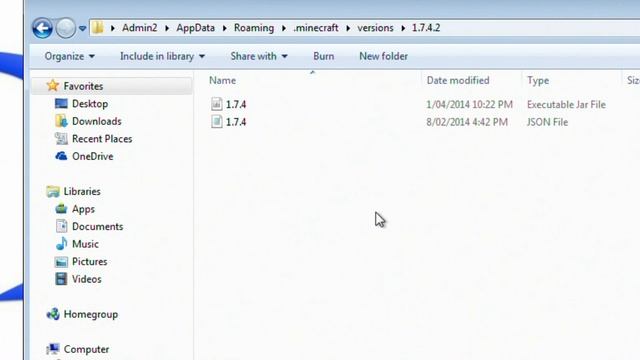Click the New folder button
Viewport: 640px width, 360px height.
click(383, 56)
